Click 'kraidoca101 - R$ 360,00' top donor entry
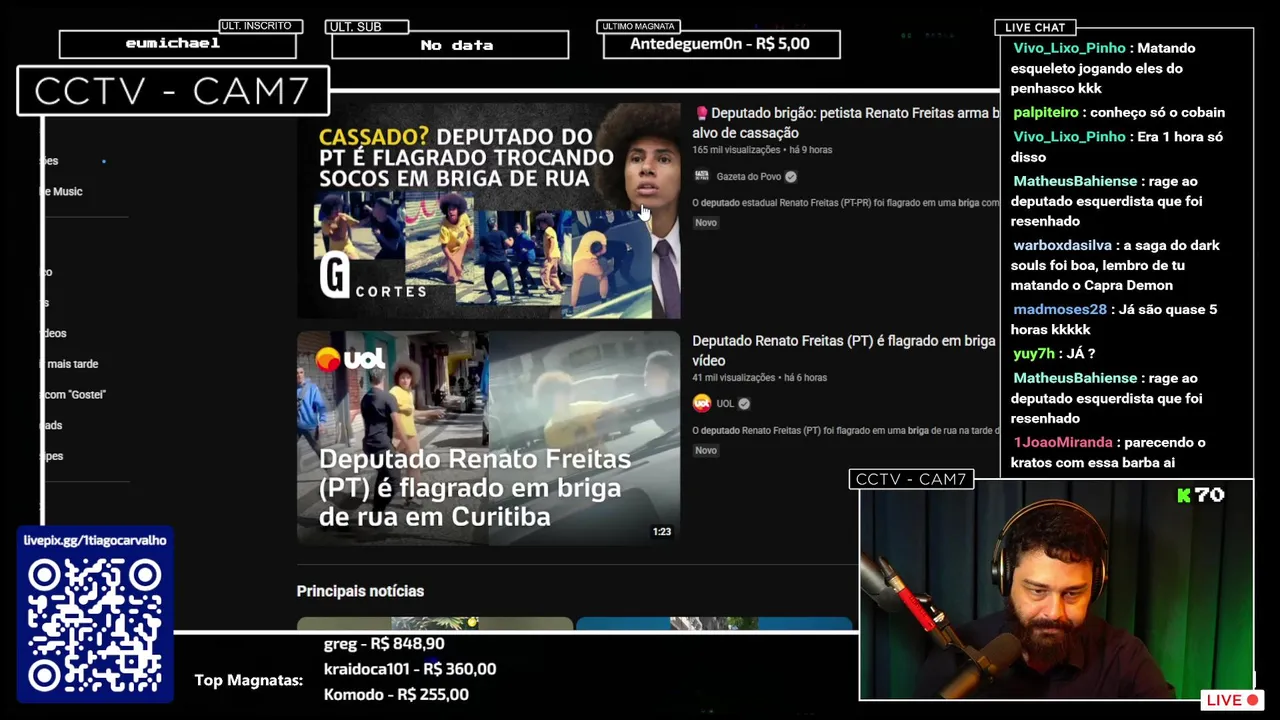The height and width of the screenshot is (720, 1280). (410, 669)
